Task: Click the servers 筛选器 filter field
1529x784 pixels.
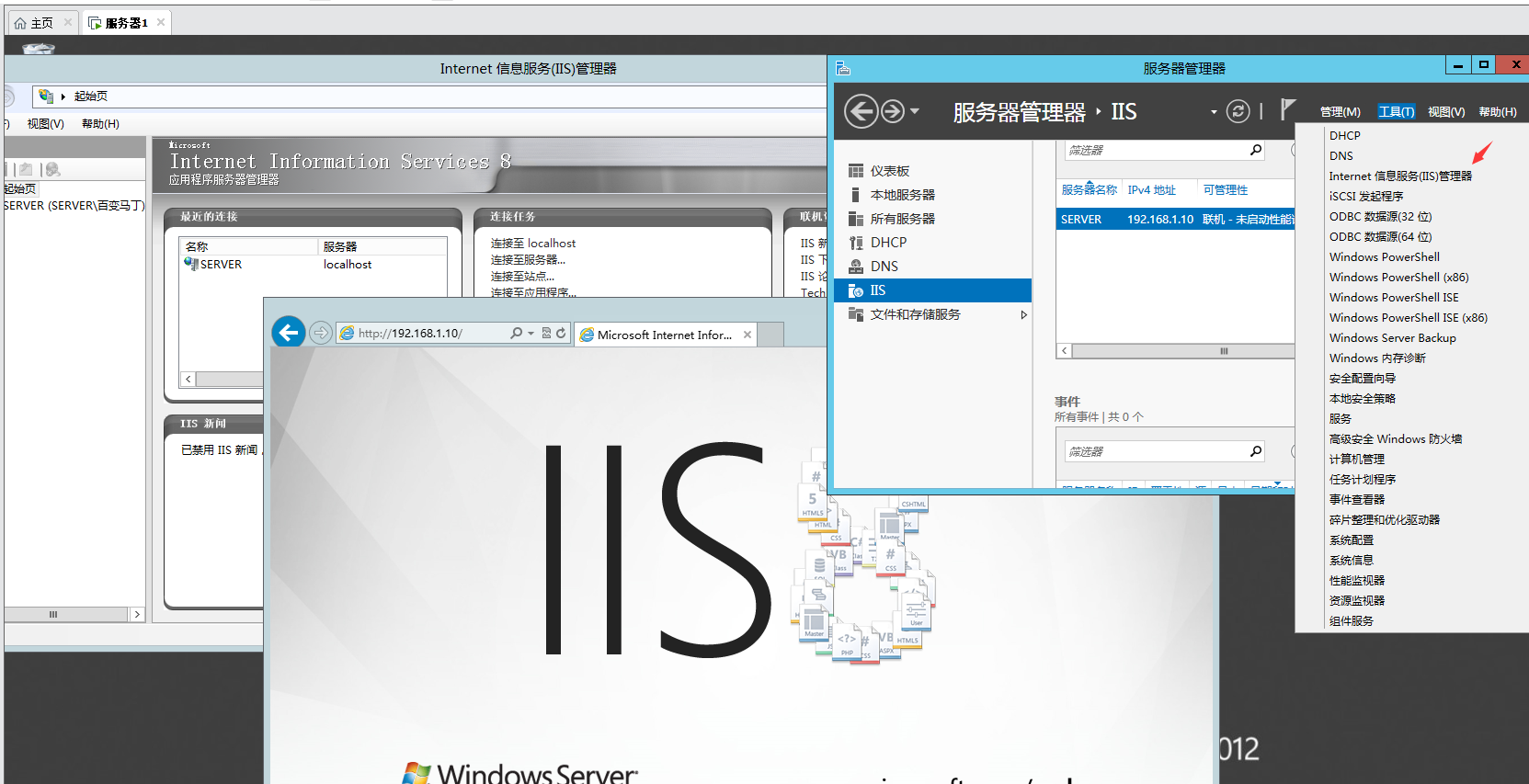Action: (x=1155, y=150)
